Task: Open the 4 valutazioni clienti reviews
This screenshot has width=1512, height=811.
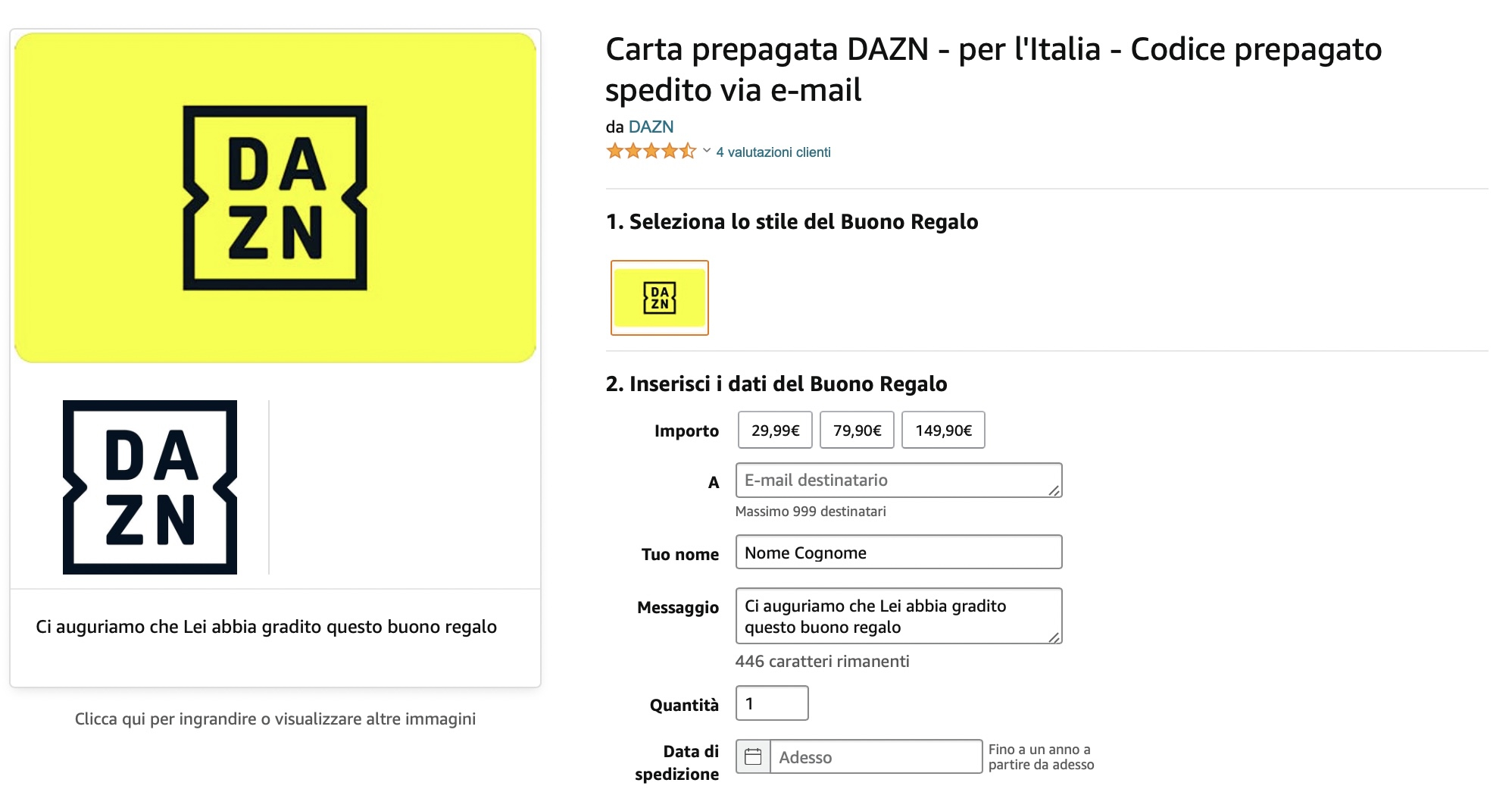Action: [x=771, y=152]
